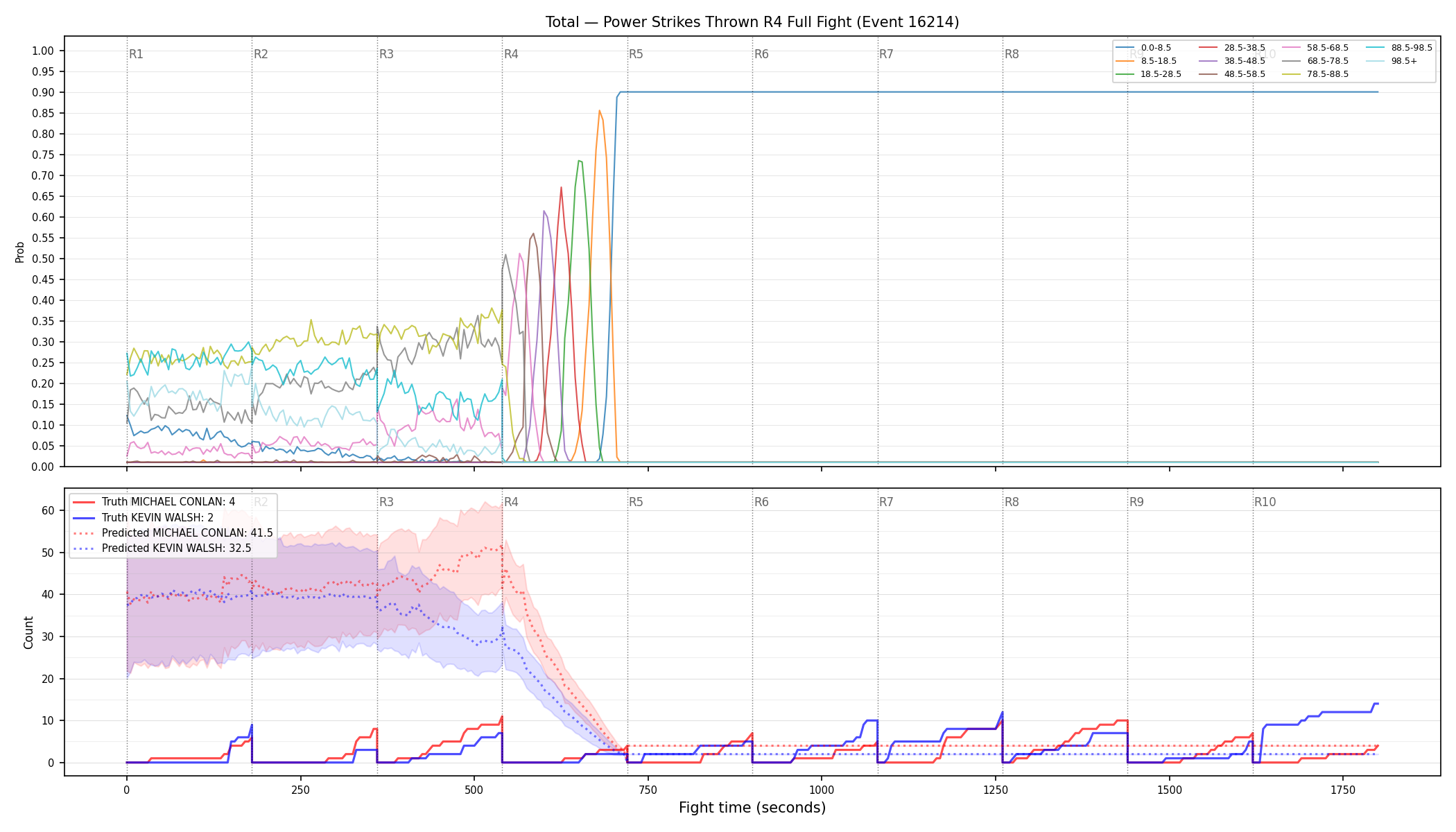Click the R8 round marker in bottom chart
Viewport: 1456px width, 832px height.
tap(1012, 502)
